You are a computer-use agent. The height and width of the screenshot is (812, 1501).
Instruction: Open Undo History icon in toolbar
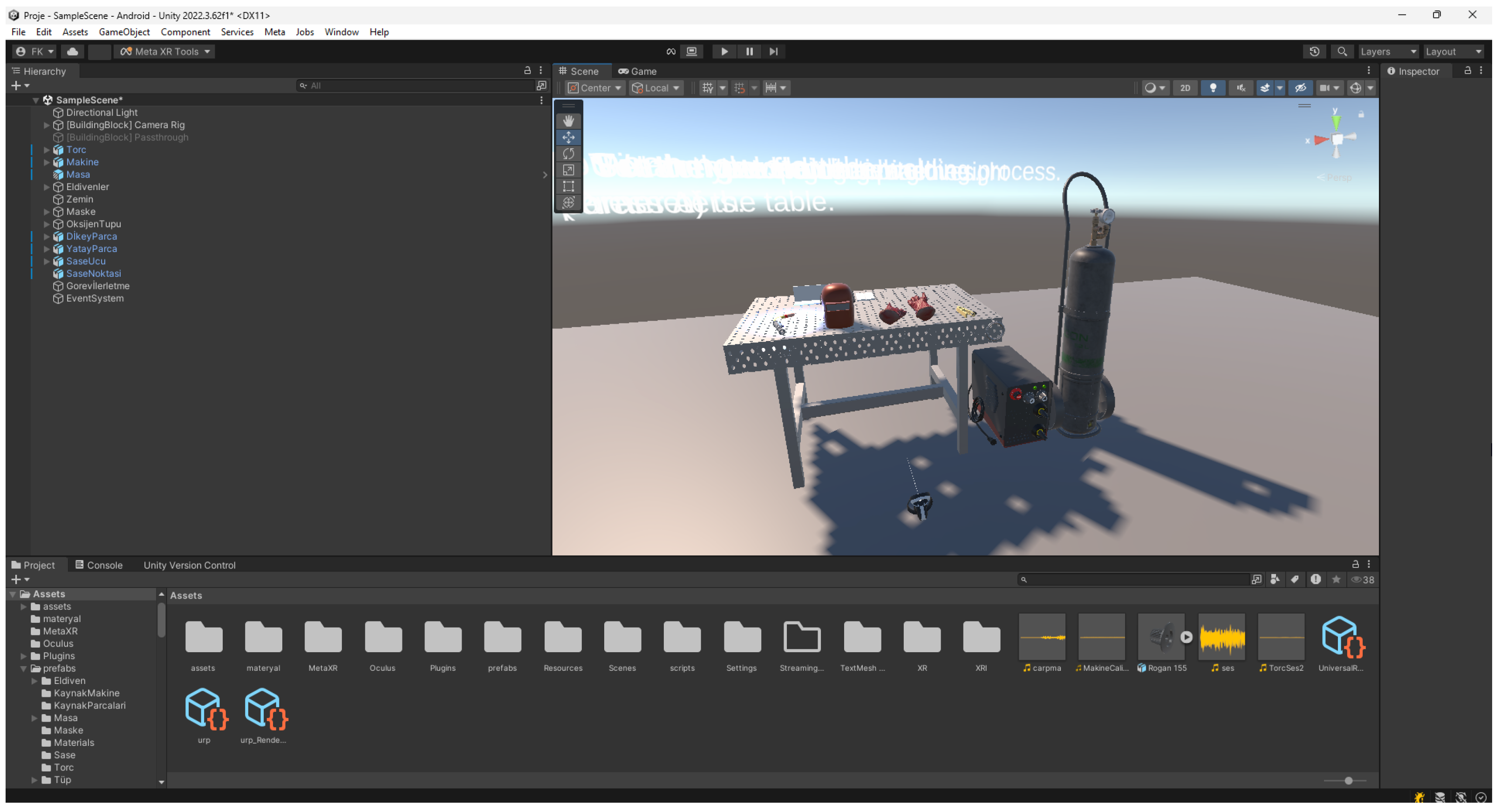click(1314, 51)
